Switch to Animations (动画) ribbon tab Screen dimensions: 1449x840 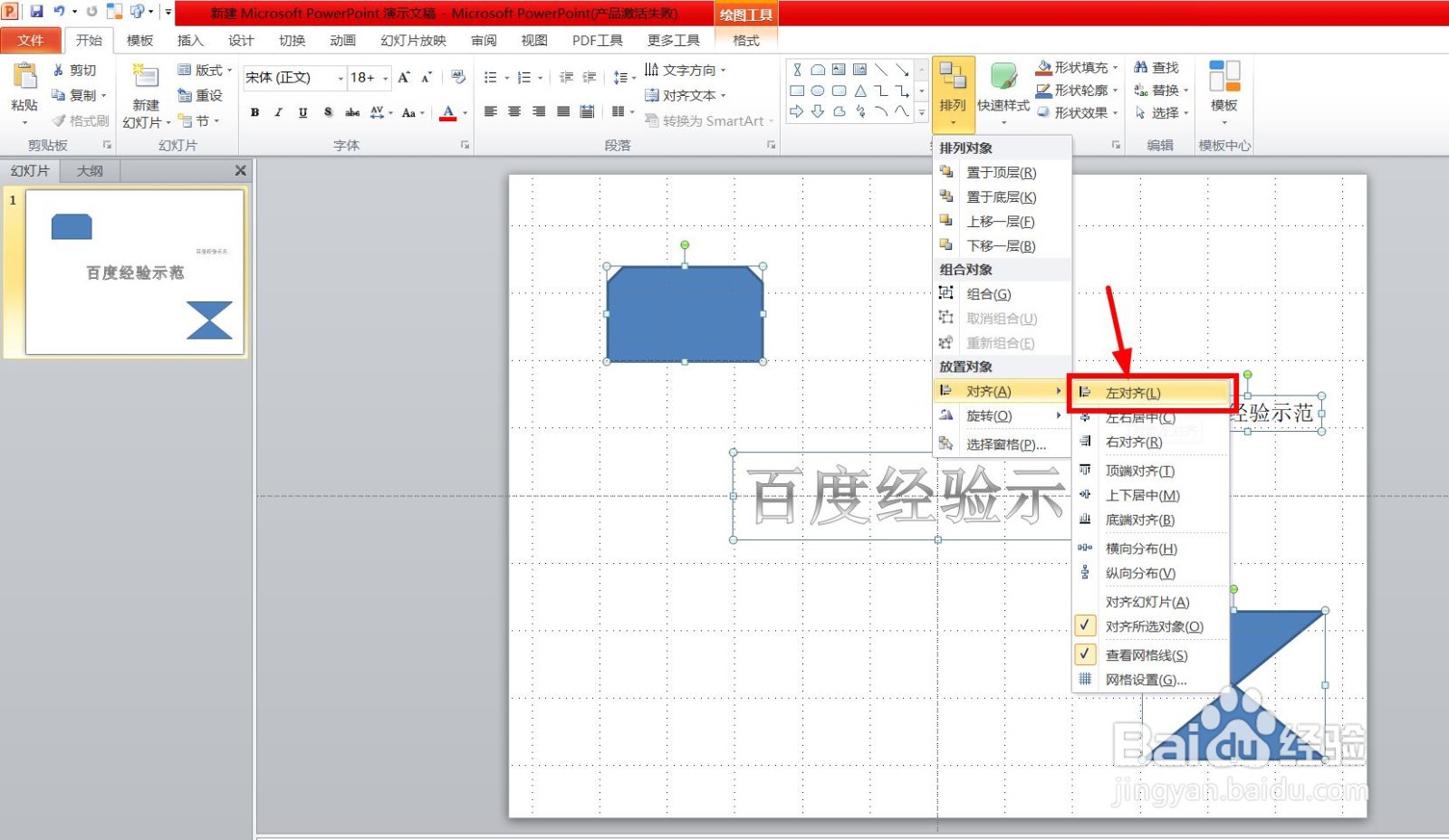click(342, 41)
